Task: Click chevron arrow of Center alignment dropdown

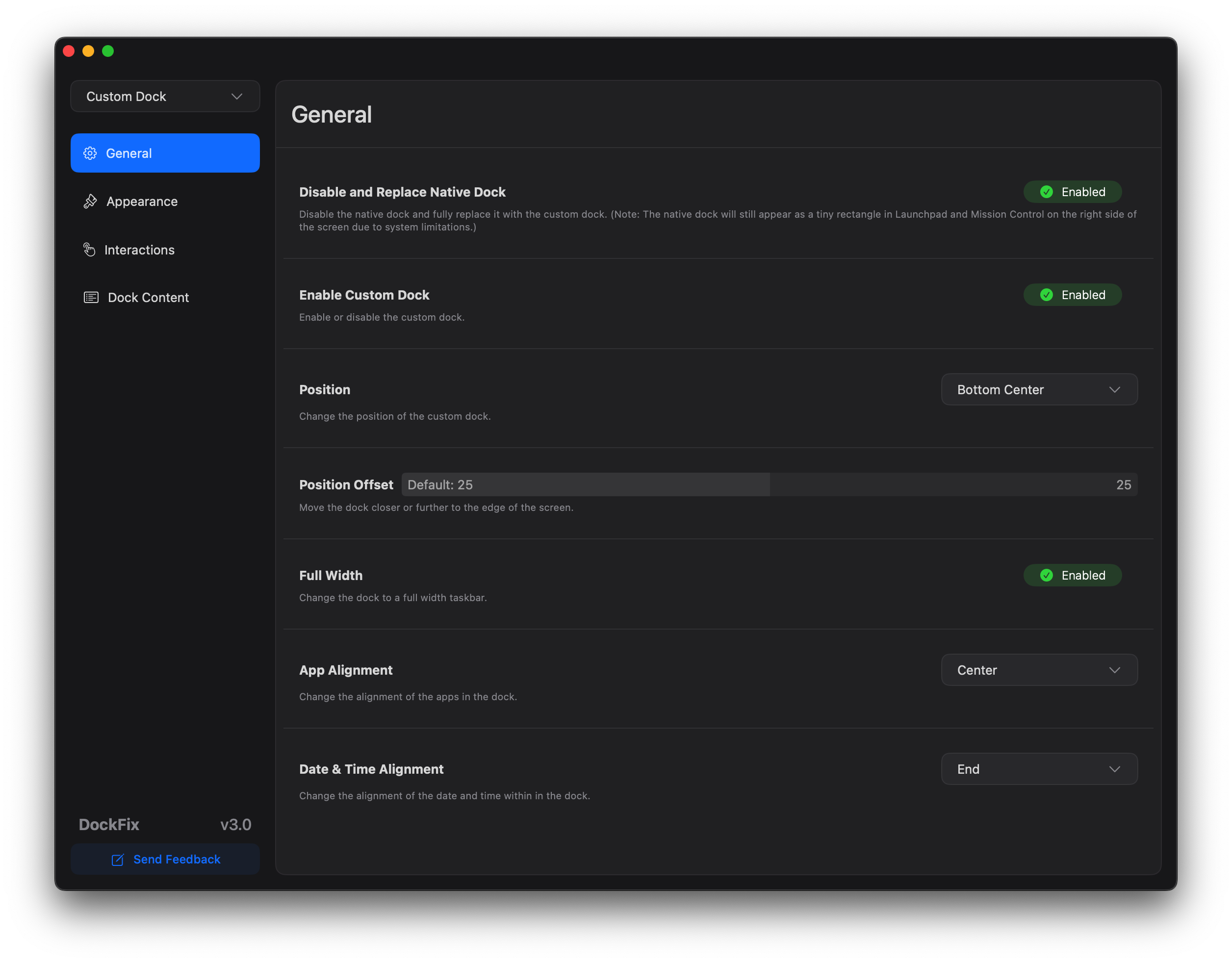Action: point(1114,670)
